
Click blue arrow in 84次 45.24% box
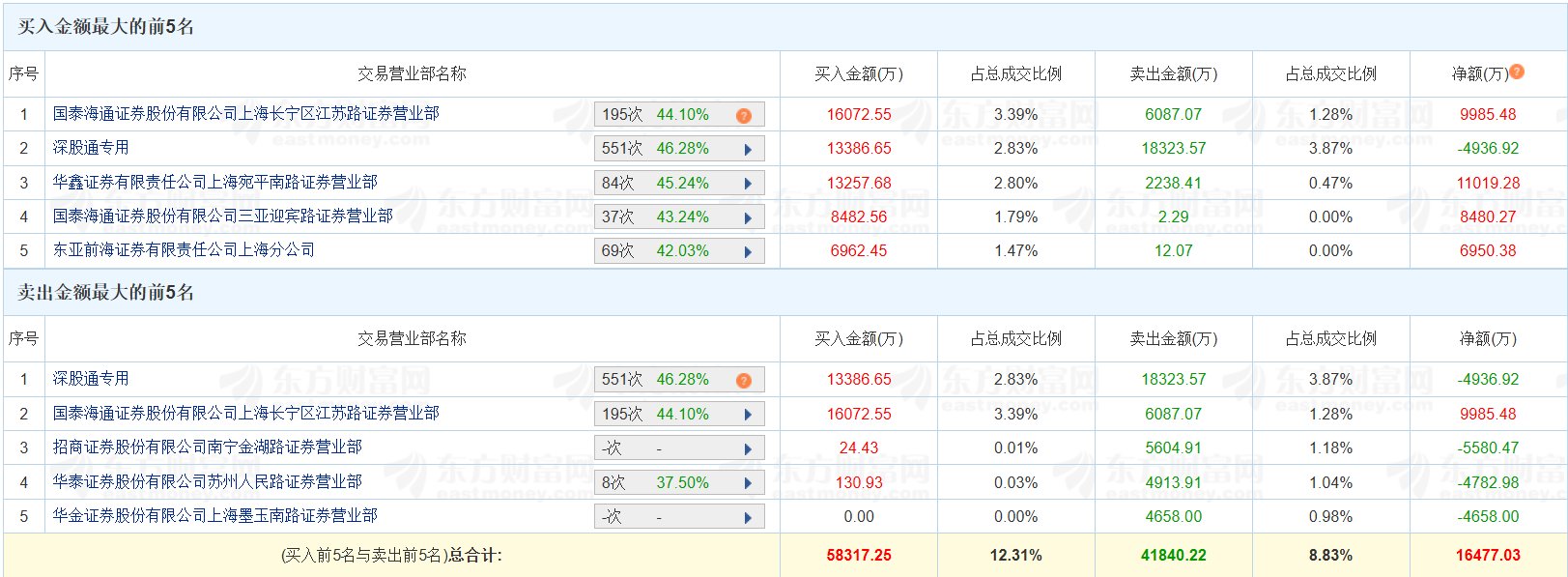click(748, 184)
